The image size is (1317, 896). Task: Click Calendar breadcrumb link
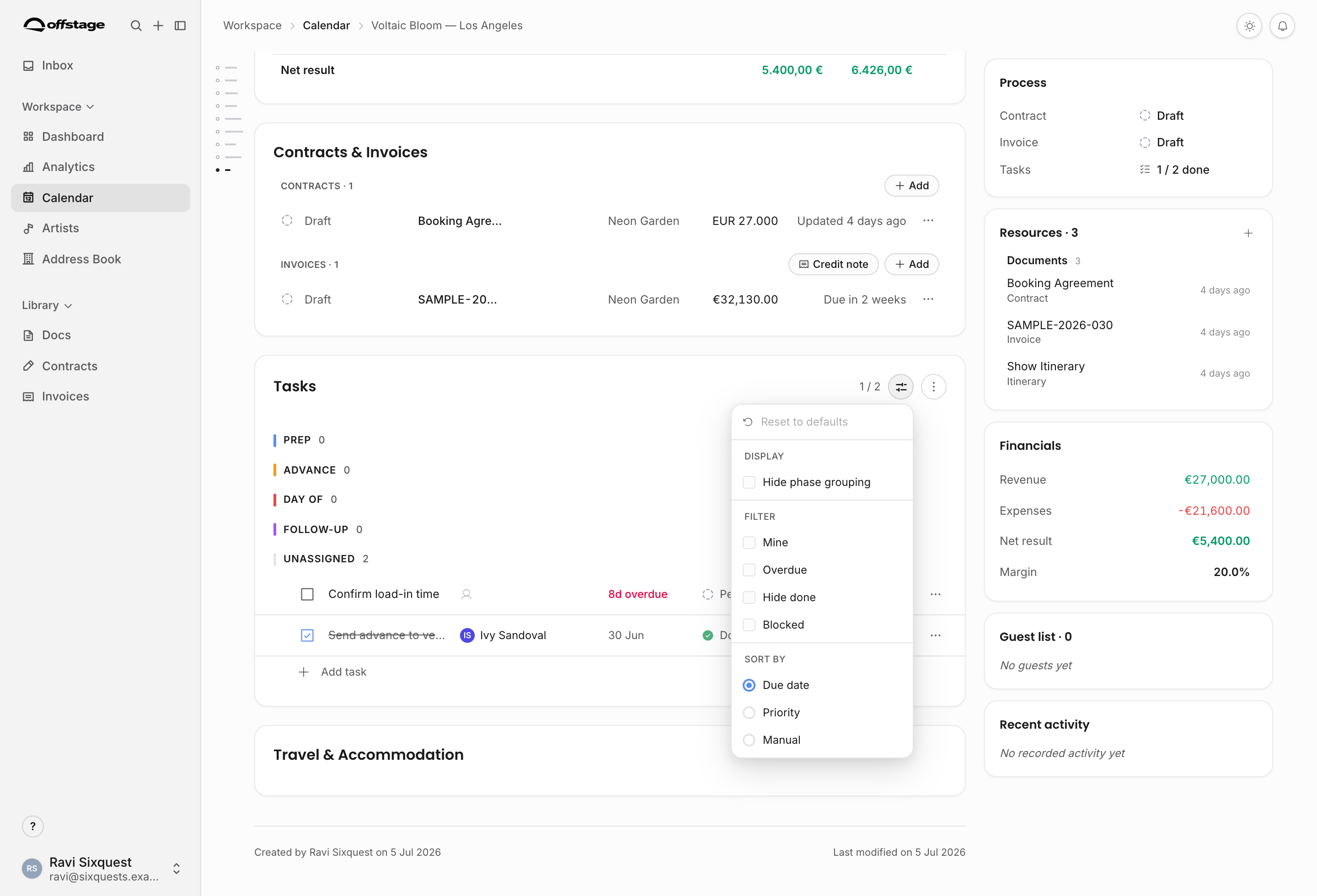coord(327,26)
